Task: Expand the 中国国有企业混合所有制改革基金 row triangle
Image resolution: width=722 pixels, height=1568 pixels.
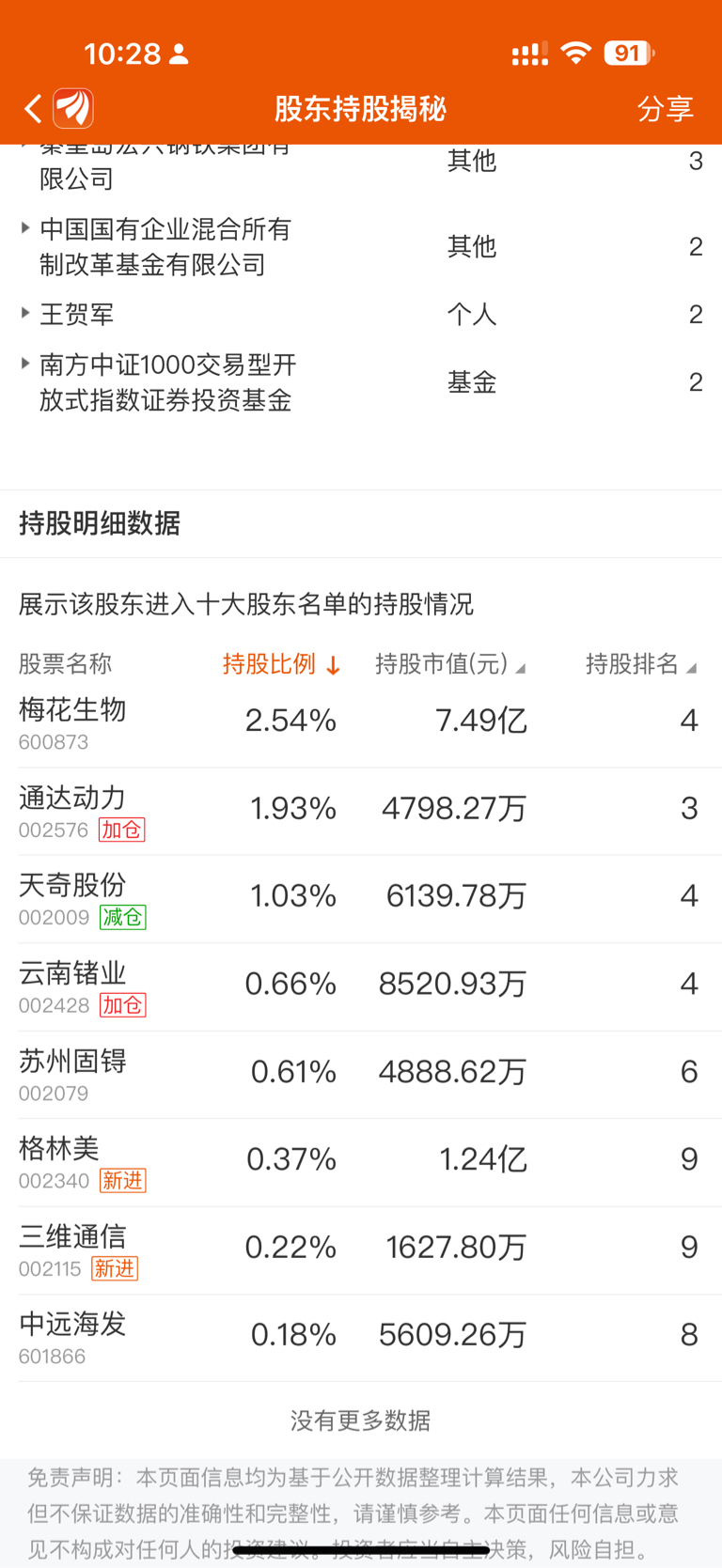Action: (25, 228)
